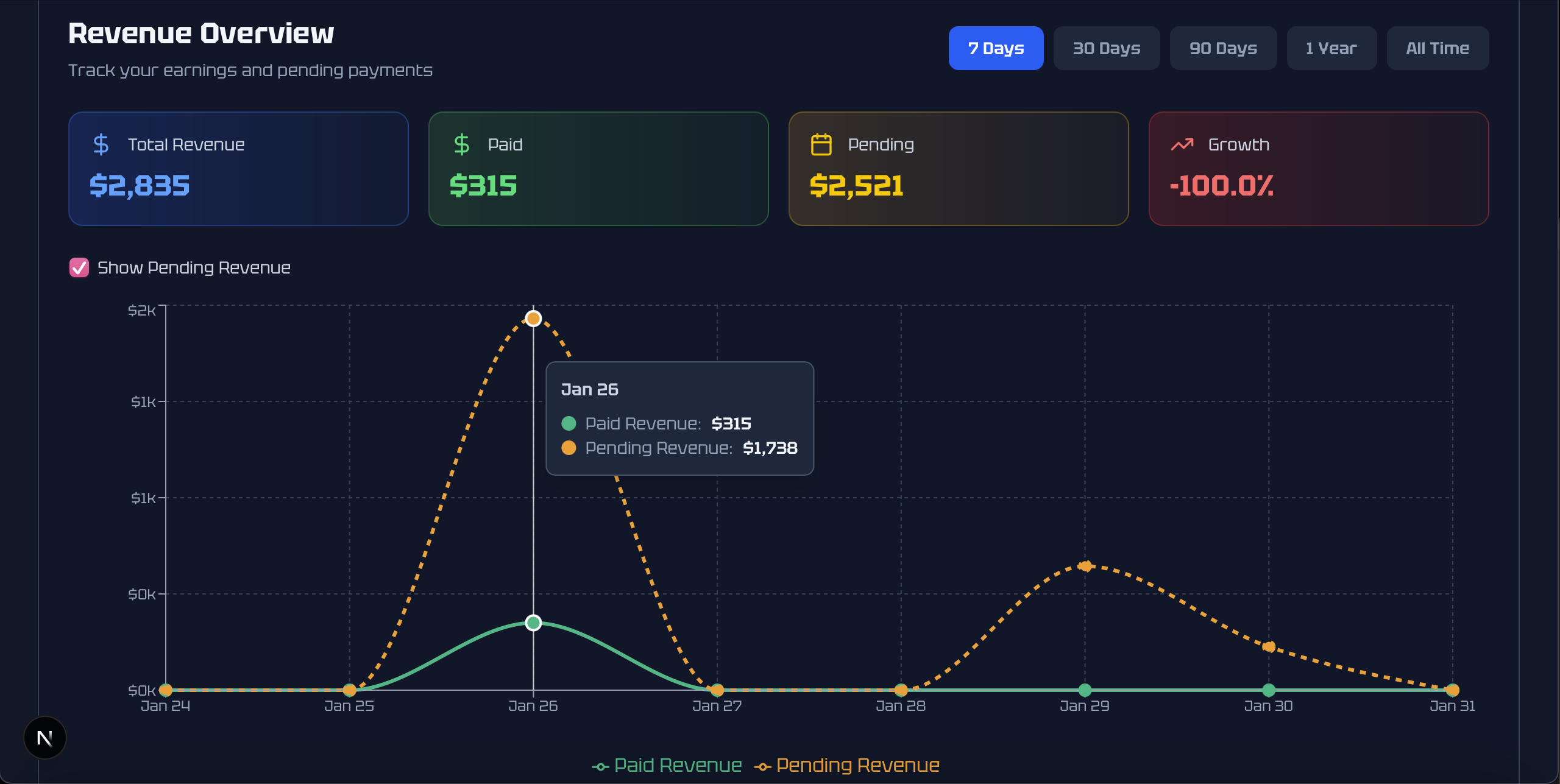Click the tooltip Paid Revenue $315 value
The height and width of the screenshot is (784, 1560).
731,423
